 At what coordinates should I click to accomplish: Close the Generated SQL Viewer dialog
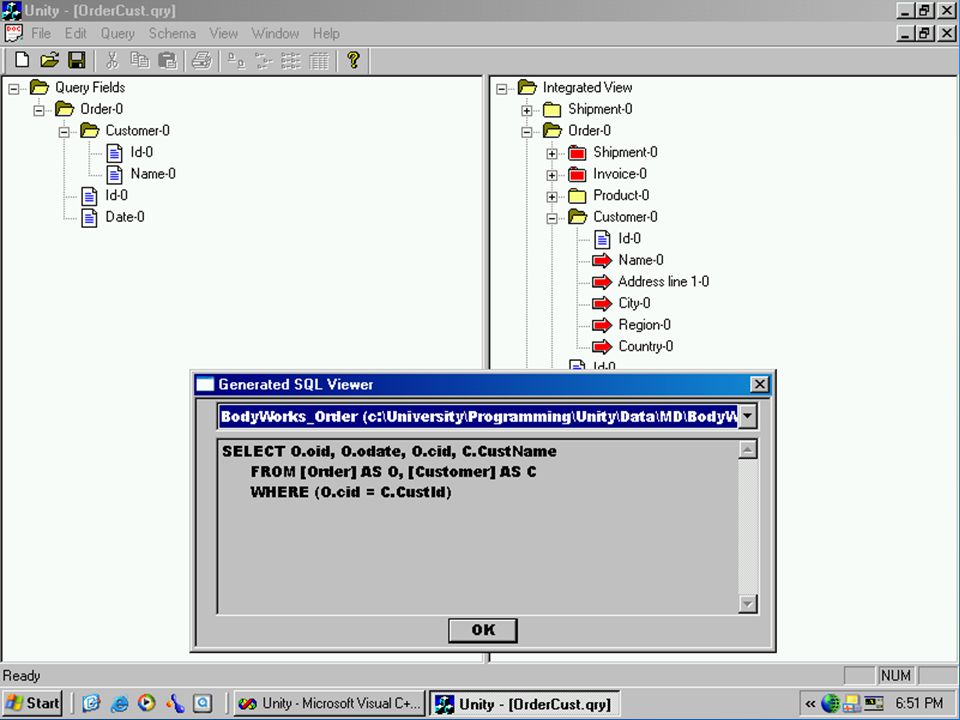coord(759,384)
